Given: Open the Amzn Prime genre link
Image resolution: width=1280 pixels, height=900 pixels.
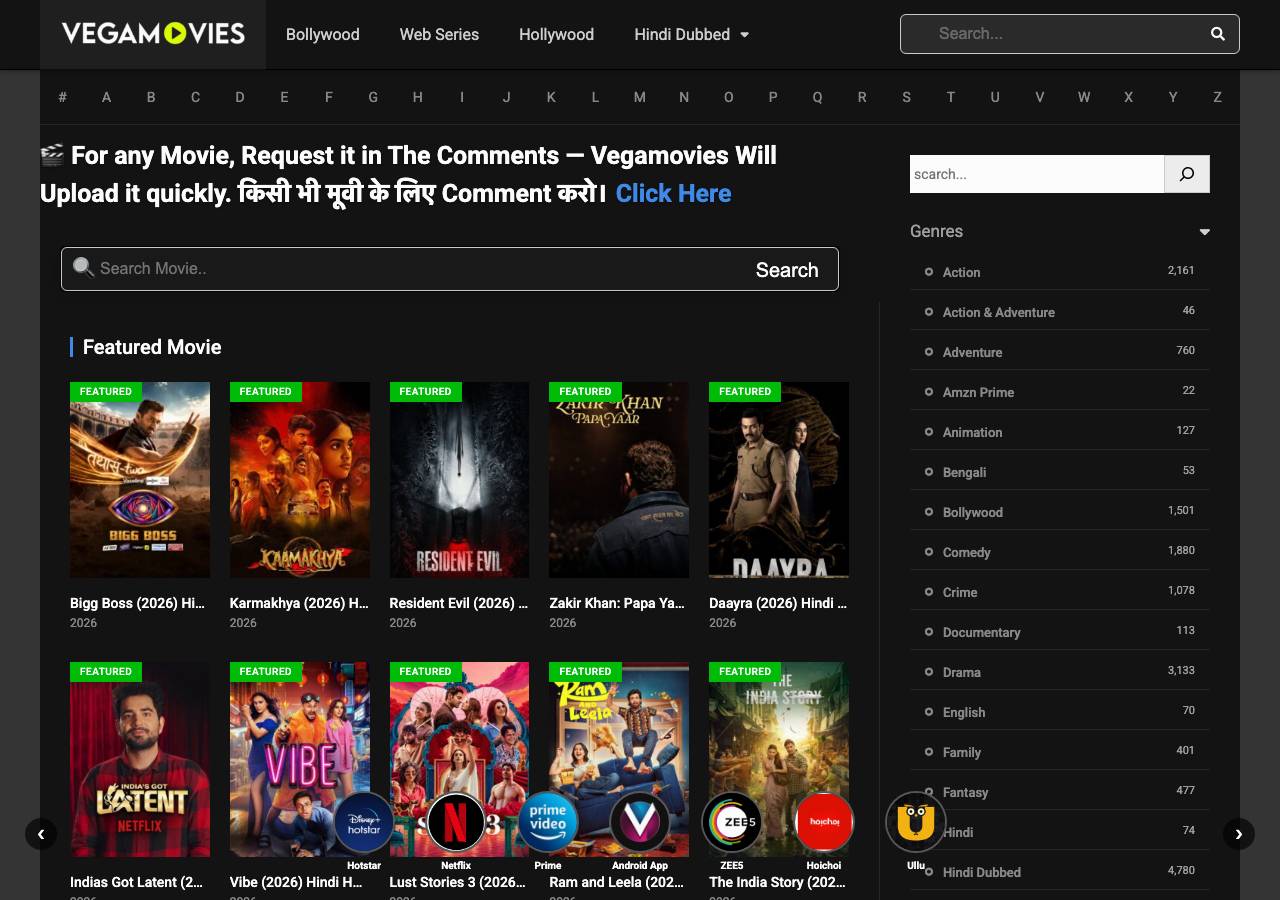Looking at the screenshot, I should click(x=978, y=392).
